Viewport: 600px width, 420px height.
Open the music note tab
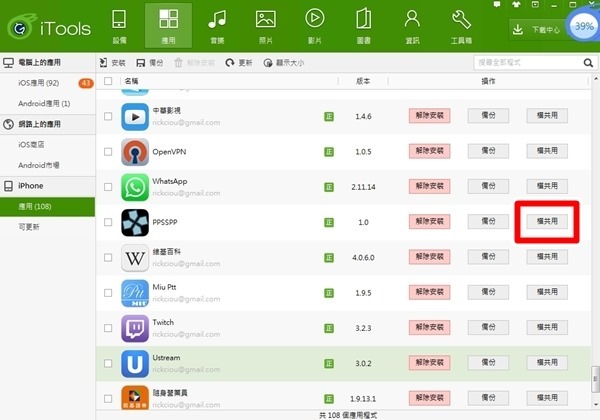pos(217,26)
